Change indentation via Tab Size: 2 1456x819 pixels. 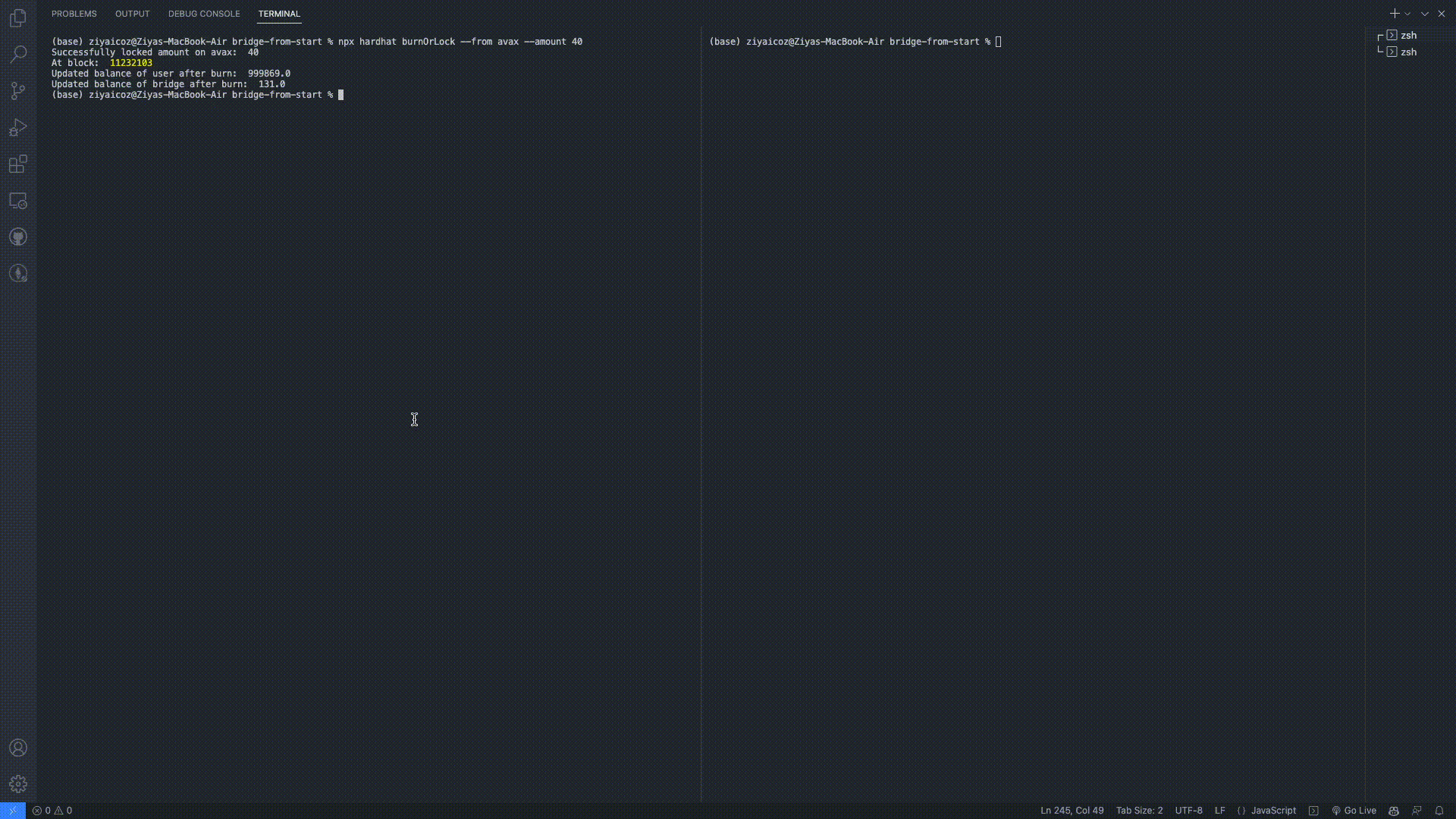tap(1139, 811)
